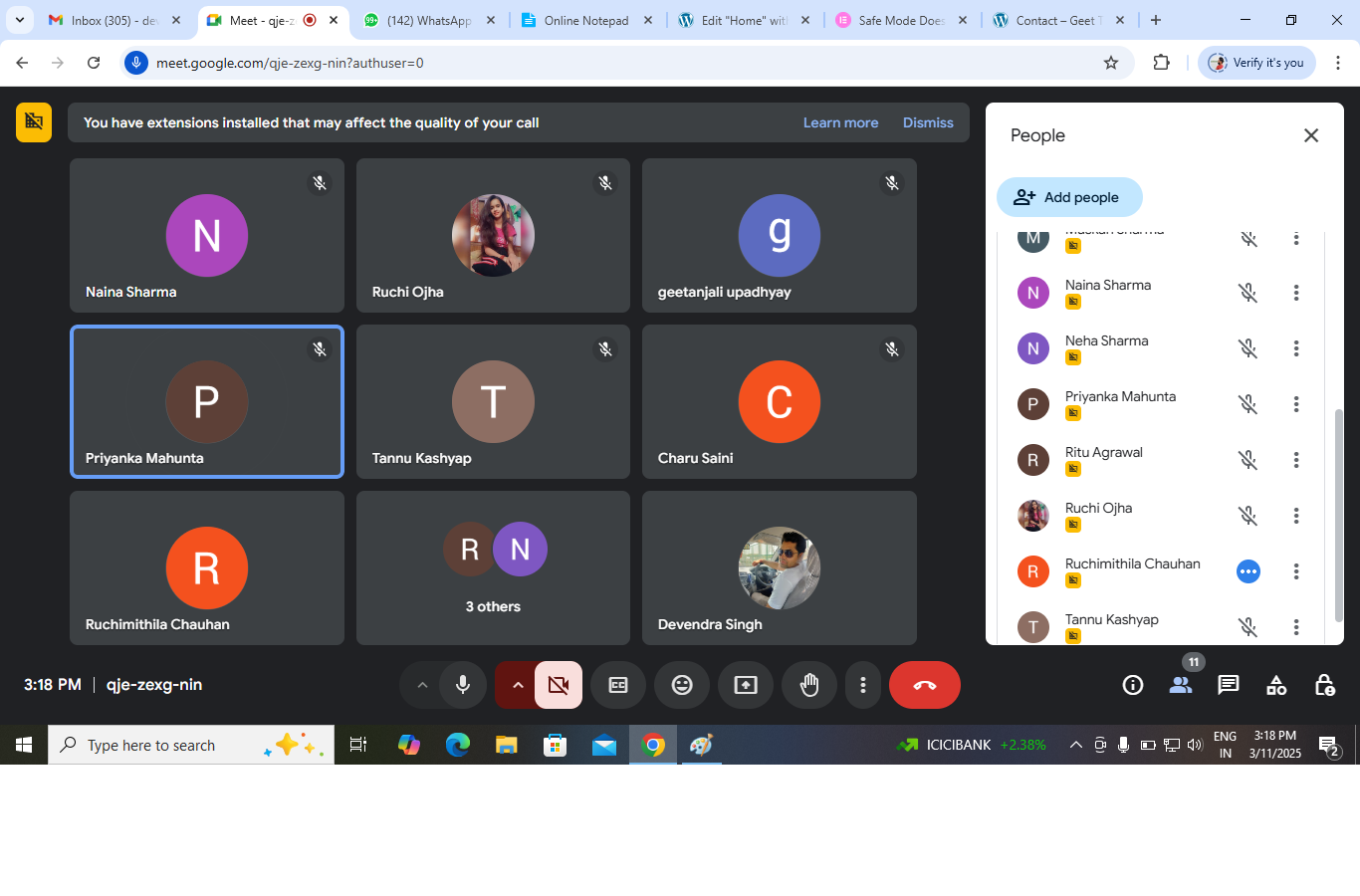Open File Explorer from the taskbar
The image size is (1360, 896).
coord(507,745)
